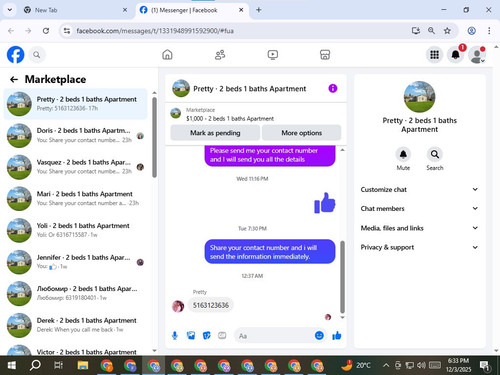
Task: Open the $1,000 Marketplace listing link
Action: (230, 118)
